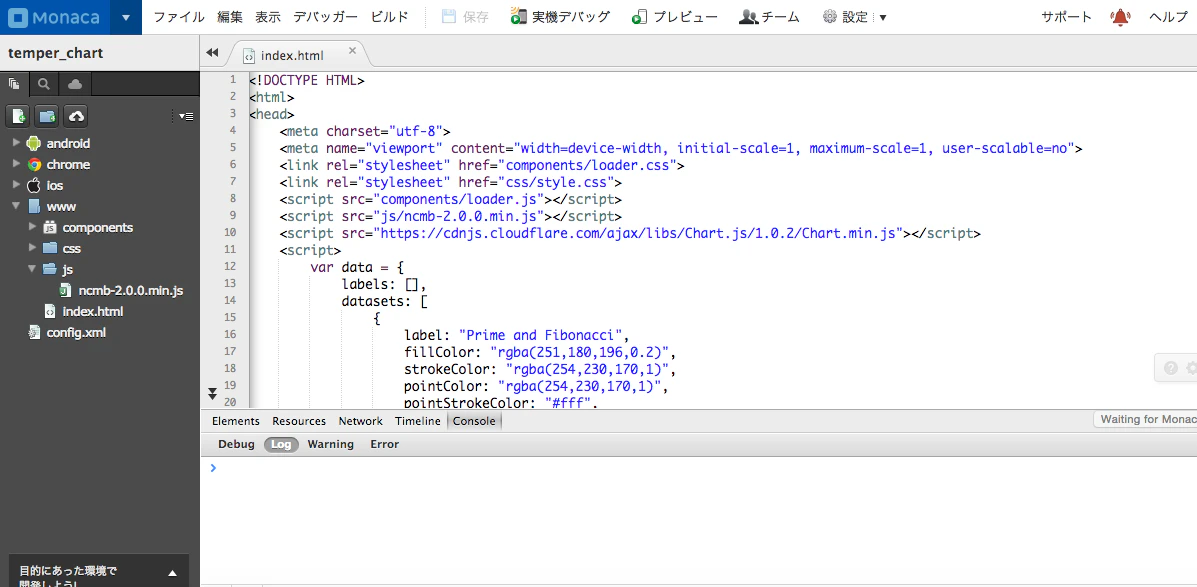Switch to the cloud panel tab
The width and height of the screenshot is (1197, 587).
pos(75,83)
